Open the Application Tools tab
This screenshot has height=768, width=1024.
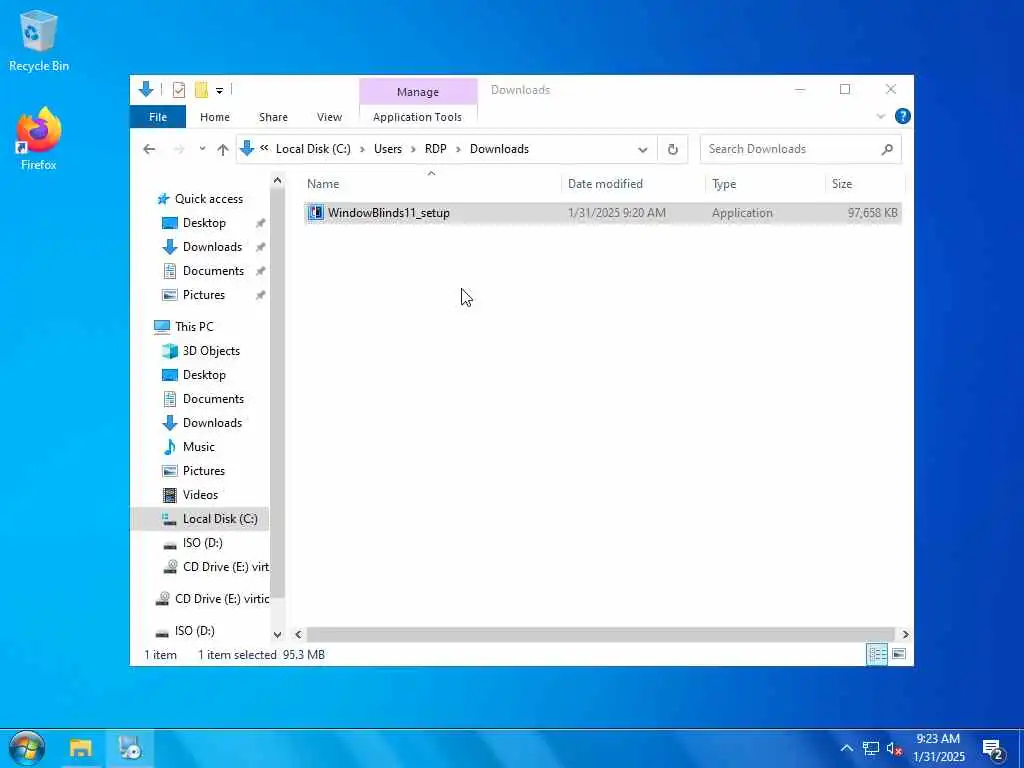point(417,117)
